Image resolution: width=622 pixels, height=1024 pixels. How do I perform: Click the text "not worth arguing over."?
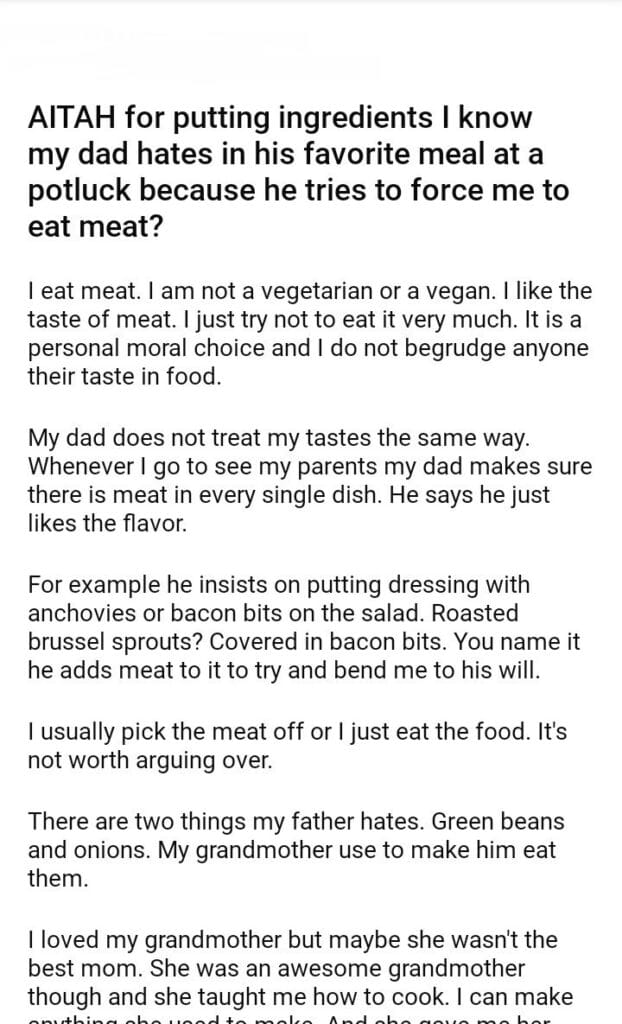135,759
